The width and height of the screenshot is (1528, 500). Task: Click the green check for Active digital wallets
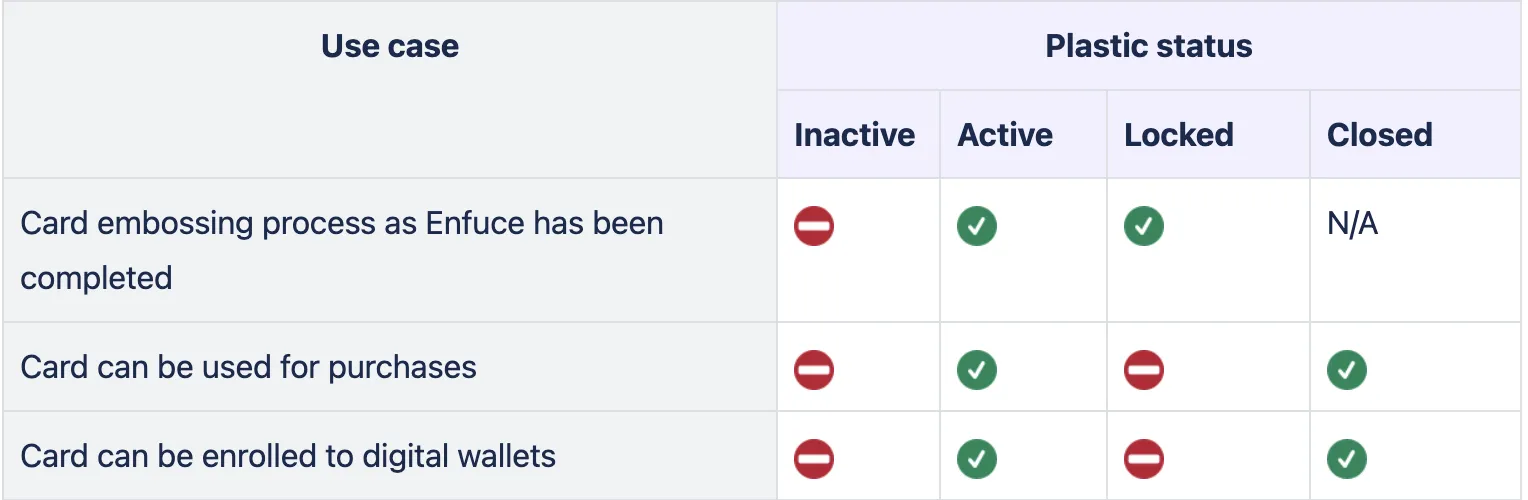[x=977, y=459]
